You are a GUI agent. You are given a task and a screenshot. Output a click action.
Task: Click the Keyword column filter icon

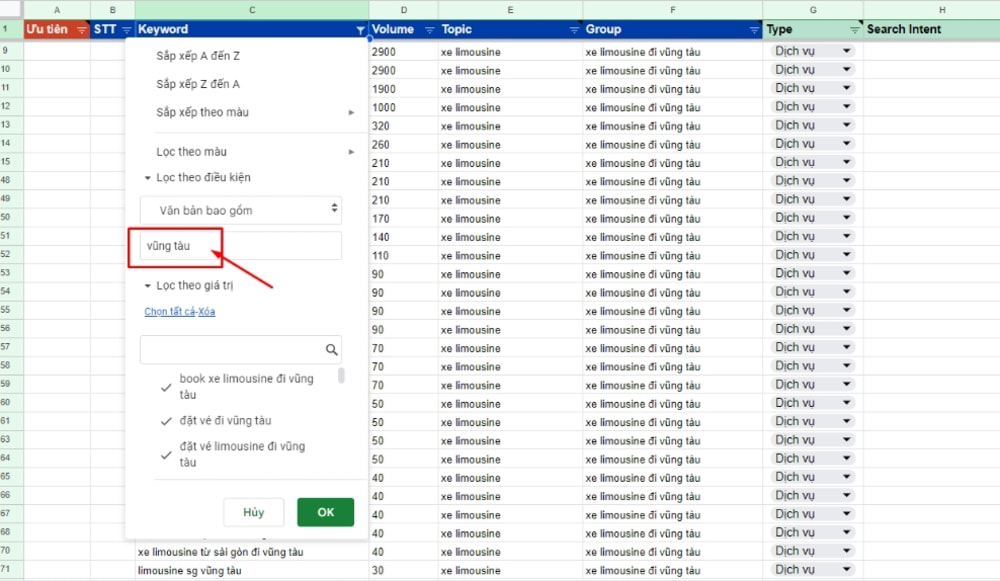(360, 30)
